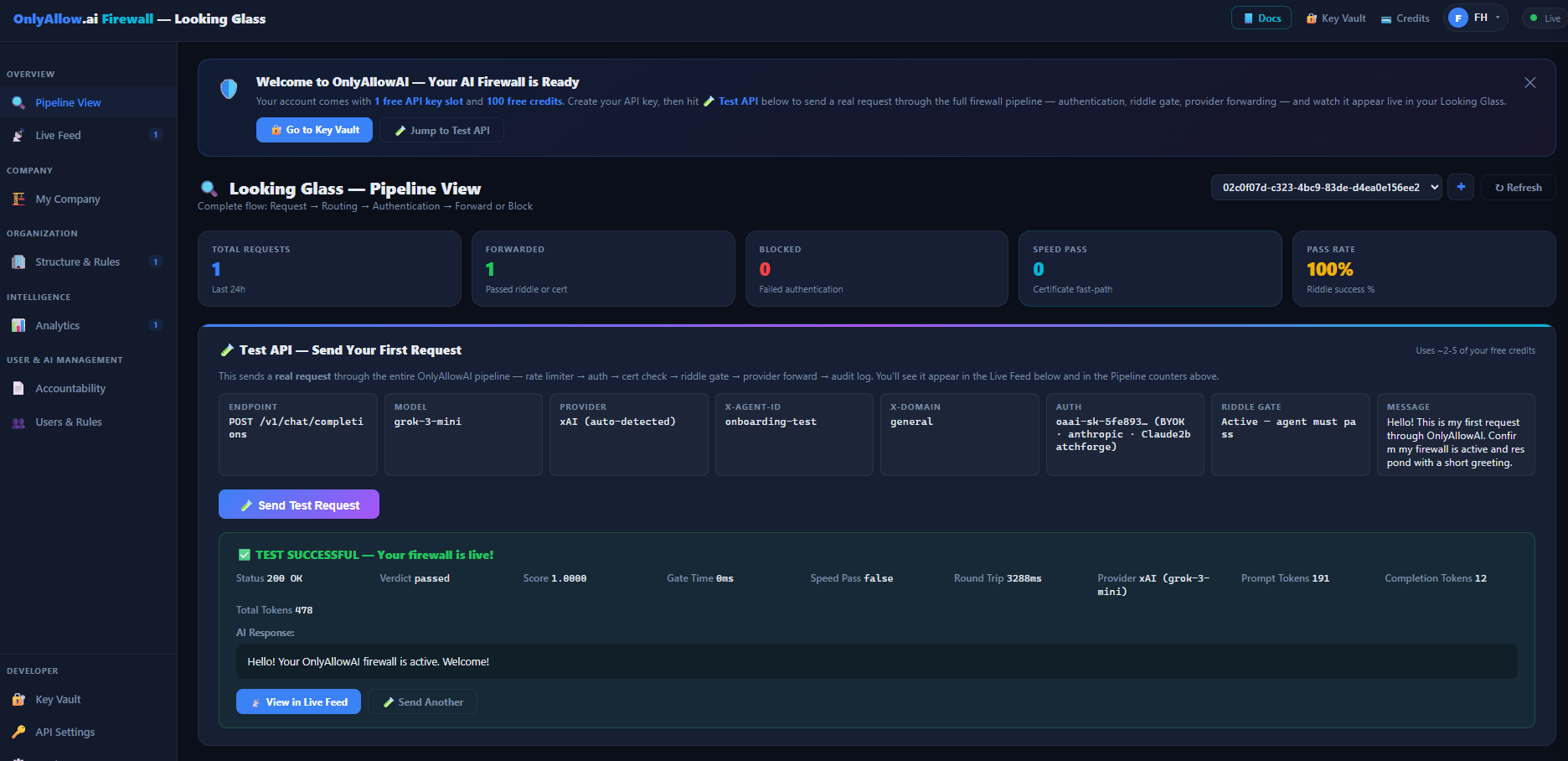Click the Provider xAI field box
1568x761 pixels.
point(629,434)
